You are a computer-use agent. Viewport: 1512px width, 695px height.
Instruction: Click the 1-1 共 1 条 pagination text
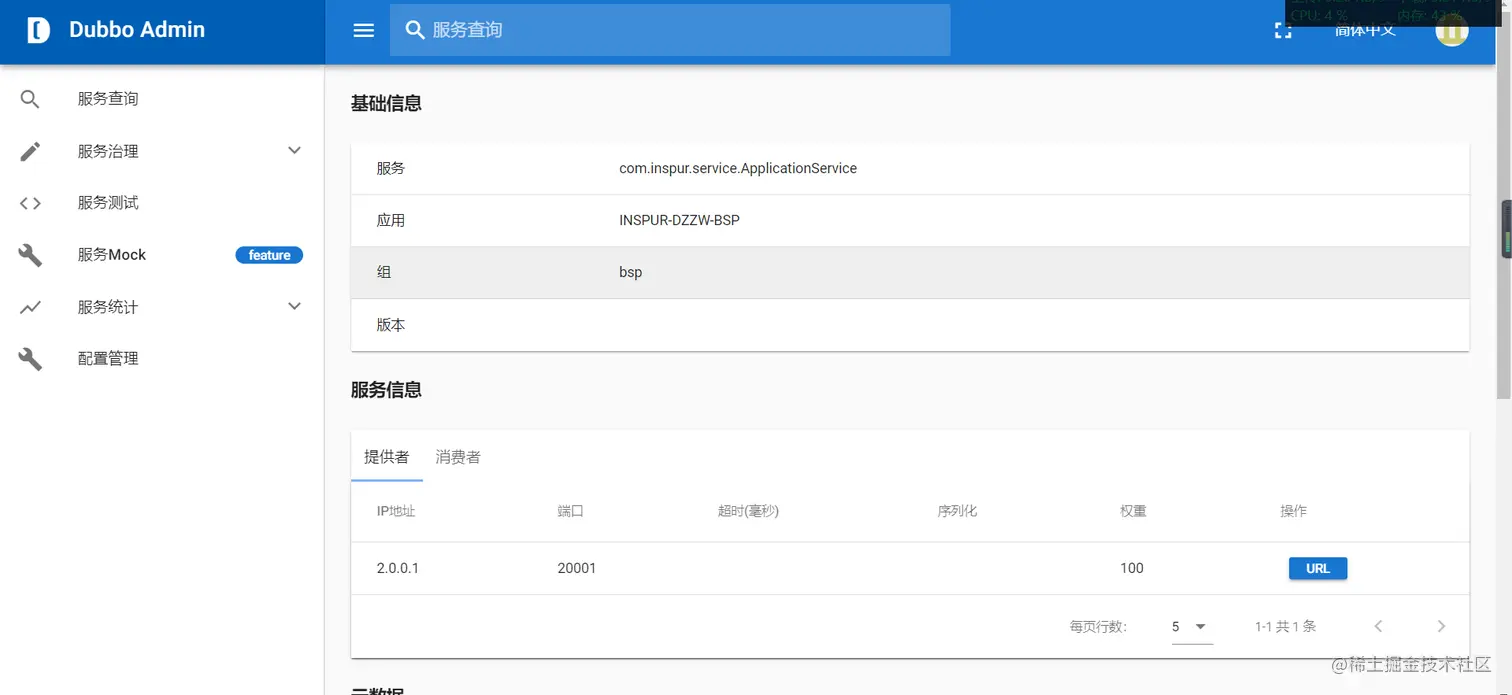tap(1286, 627)
